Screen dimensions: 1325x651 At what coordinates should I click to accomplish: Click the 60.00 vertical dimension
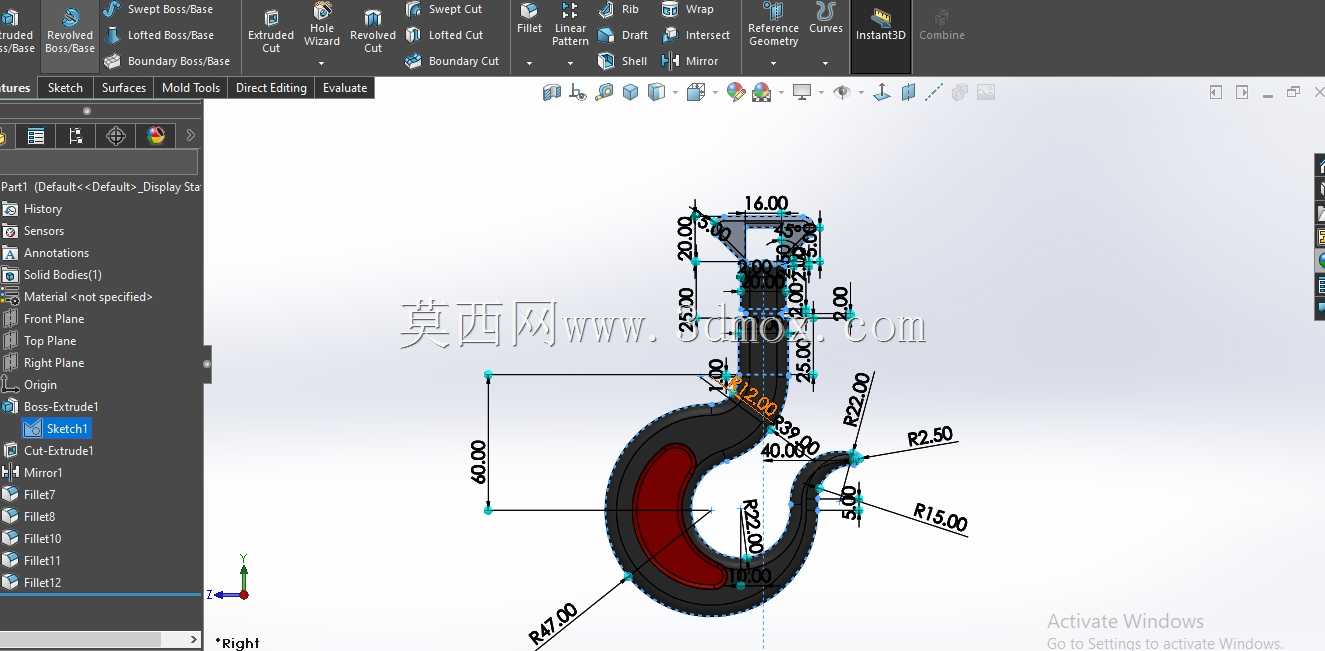(478, 462)
